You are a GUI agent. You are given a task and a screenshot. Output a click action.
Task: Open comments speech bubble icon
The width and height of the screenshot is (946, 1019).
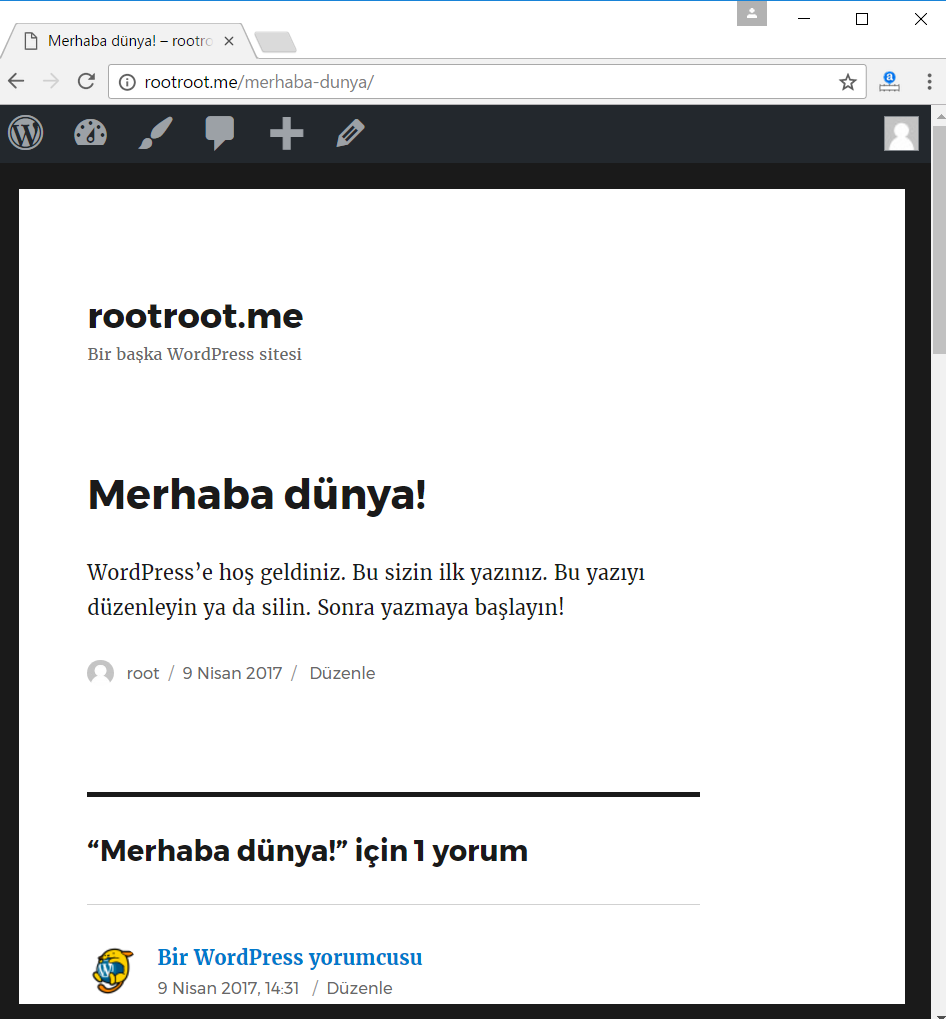220,133
